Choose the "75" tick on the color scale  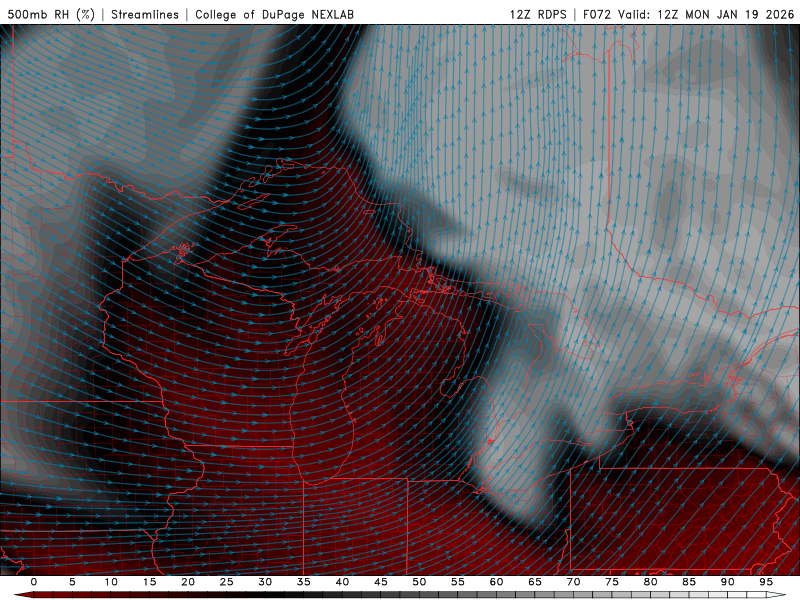click(x=612, y=582)
